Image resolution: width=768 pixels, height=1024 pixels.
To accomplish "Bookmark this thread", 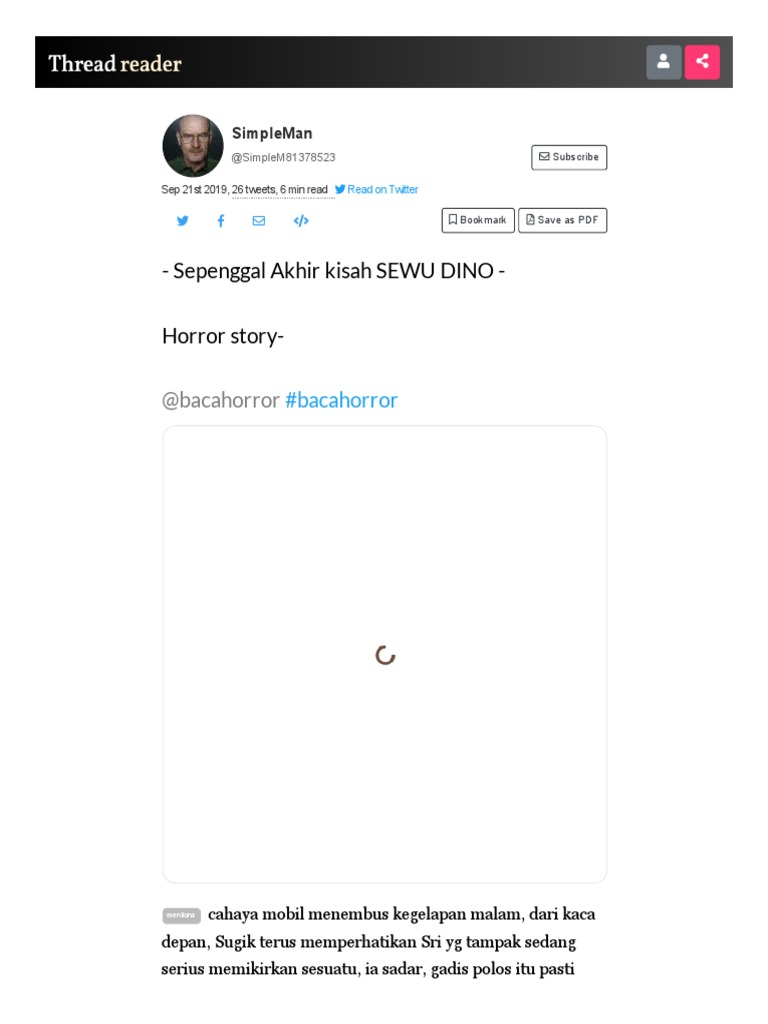I will coord(478,220).
